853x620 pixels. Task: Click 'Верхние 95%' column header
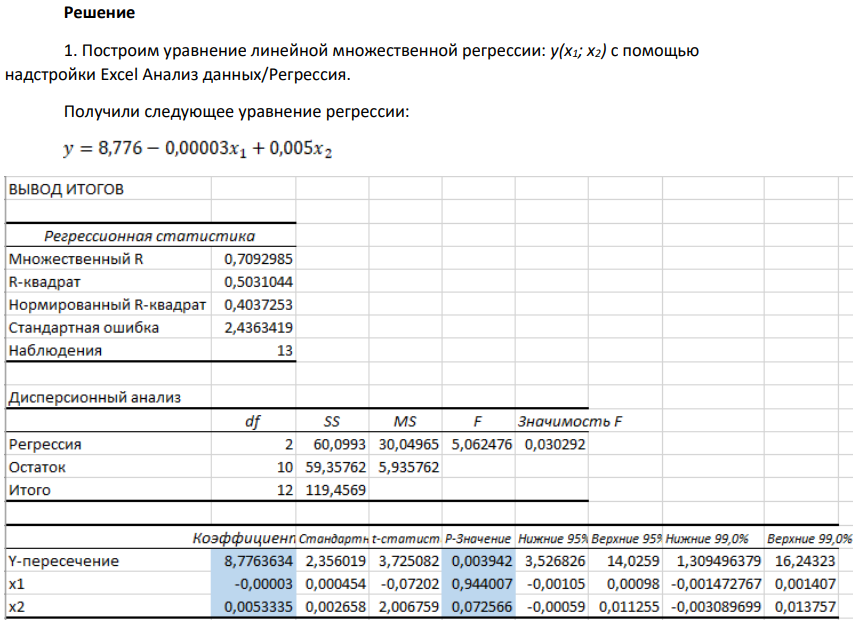click(626, 538)
